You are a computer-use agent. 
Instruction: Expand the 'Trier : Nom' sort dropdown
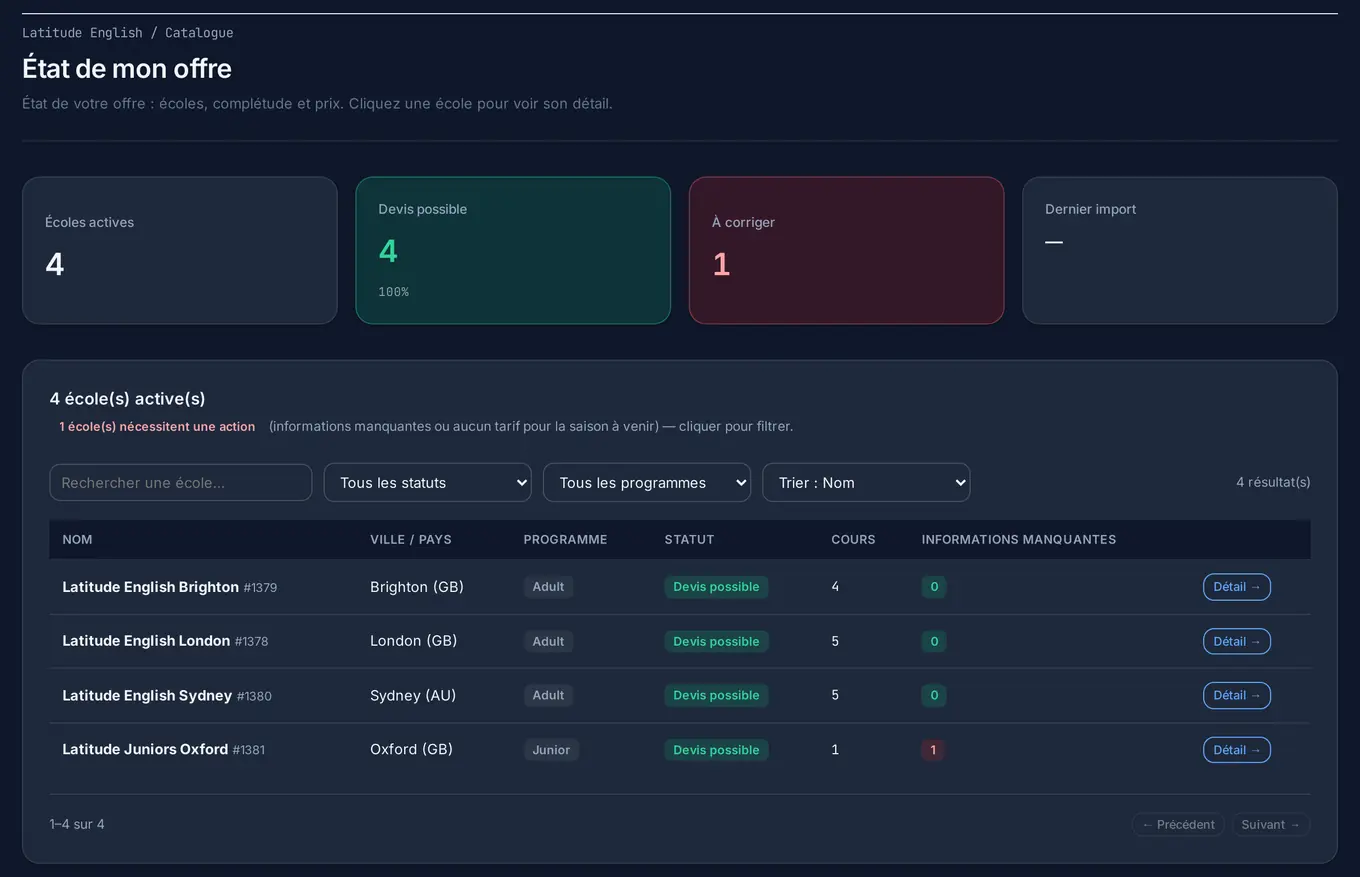[x=866, y=482]
